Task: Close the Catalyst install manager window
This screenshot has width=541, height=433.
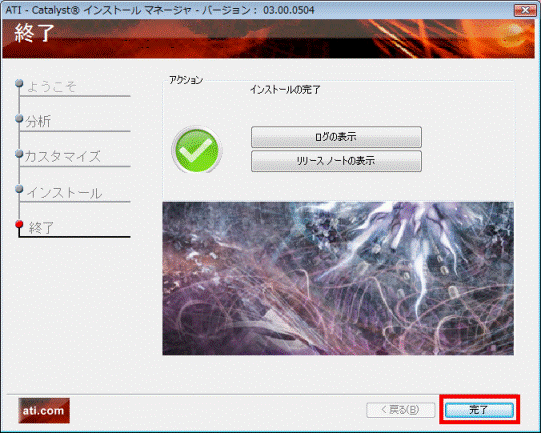Action: pyautogui.click(x=525, y=10)
